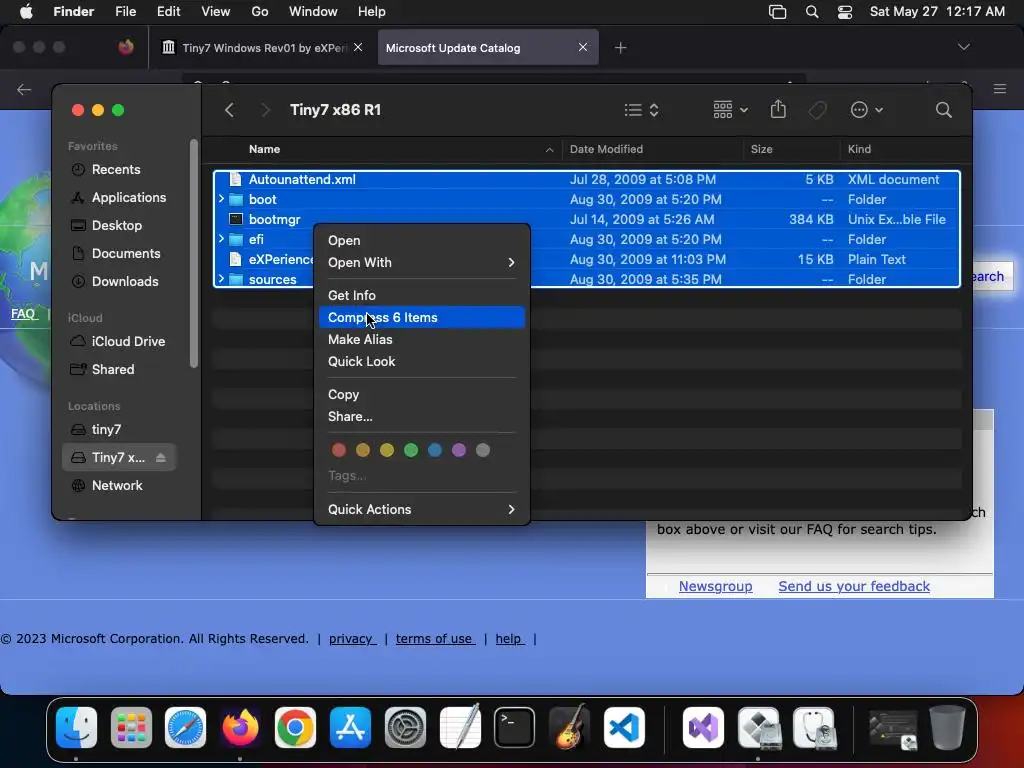The height and width of the screenshot is (768, 1024).
Task: Open the Open With submenu
Action: pos(422,263)
